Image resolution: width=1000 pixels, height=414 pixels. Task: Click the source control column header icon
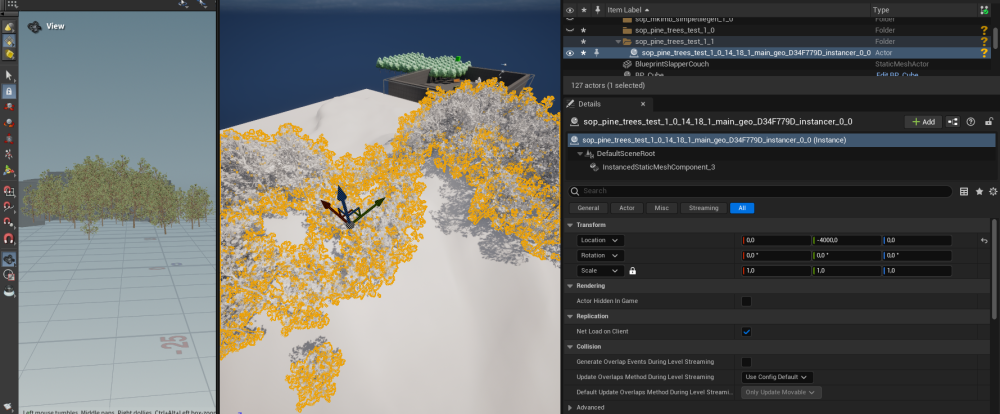(984, 10)
